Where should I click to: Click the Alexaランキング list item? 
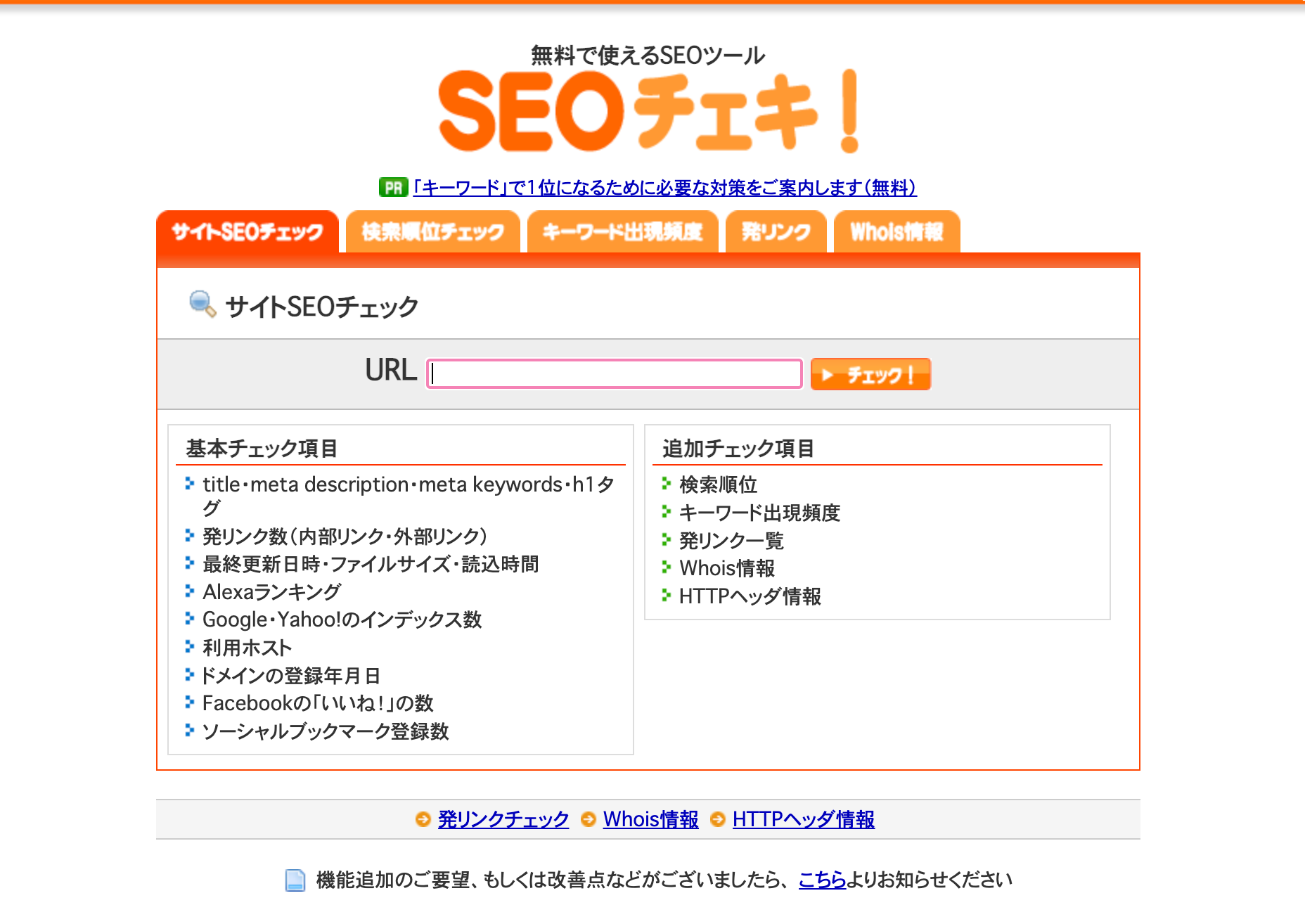coord(271,592)
